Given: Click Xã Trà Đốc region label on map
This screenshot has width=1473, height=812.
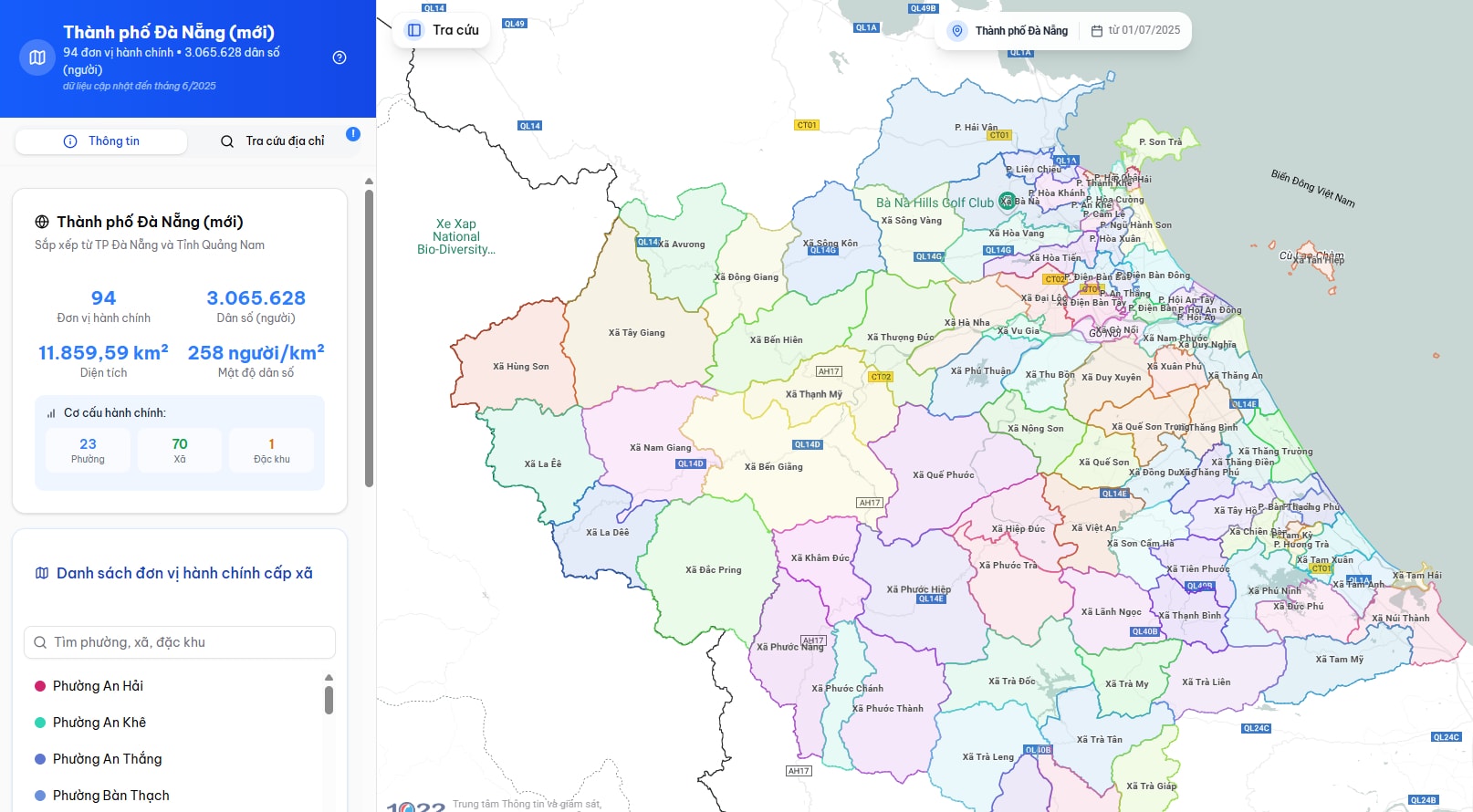Looking at the screenshot, I should coord(1012,682).
